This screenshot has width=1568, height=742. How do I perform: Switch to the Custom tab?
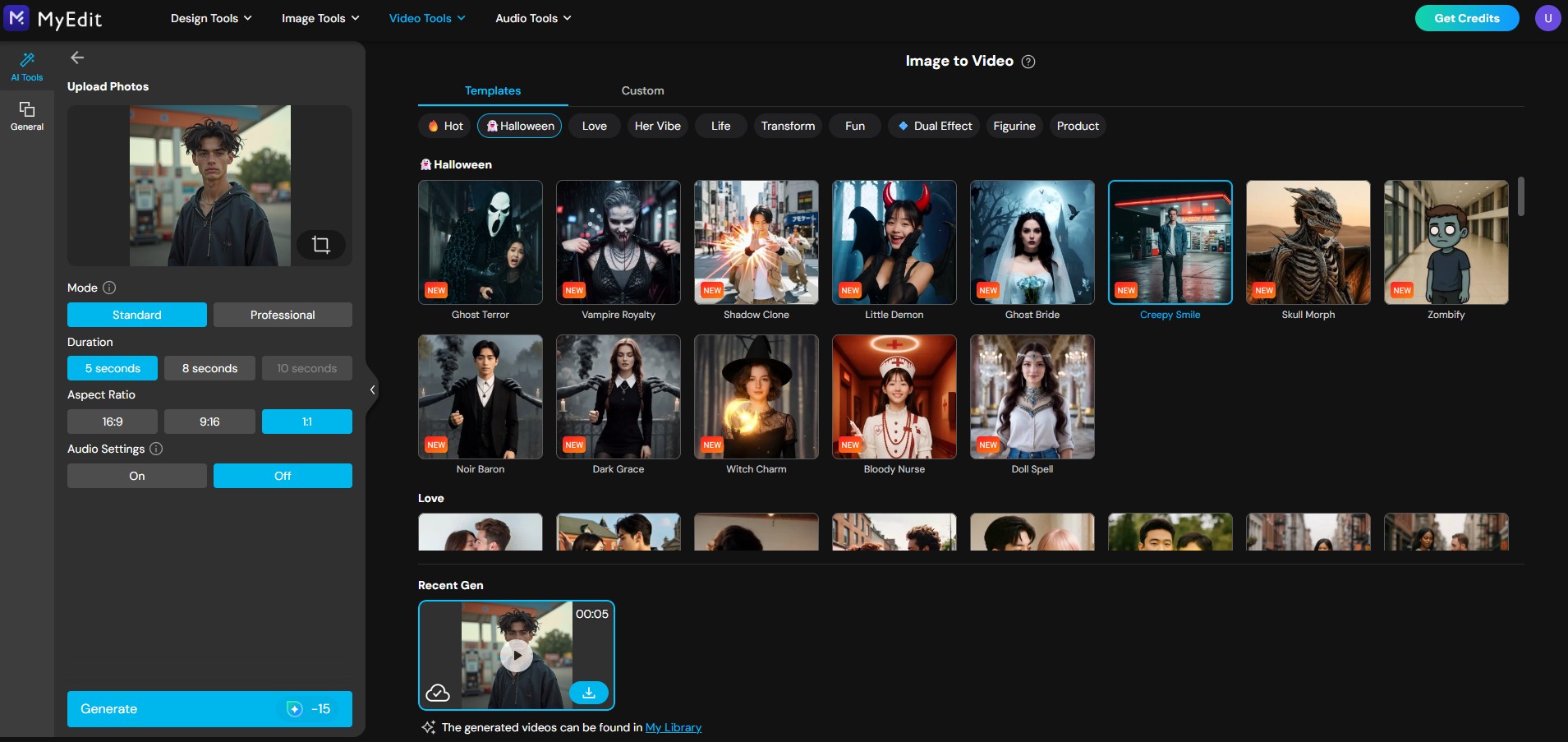pyautogui.click(x=642, y=90)
